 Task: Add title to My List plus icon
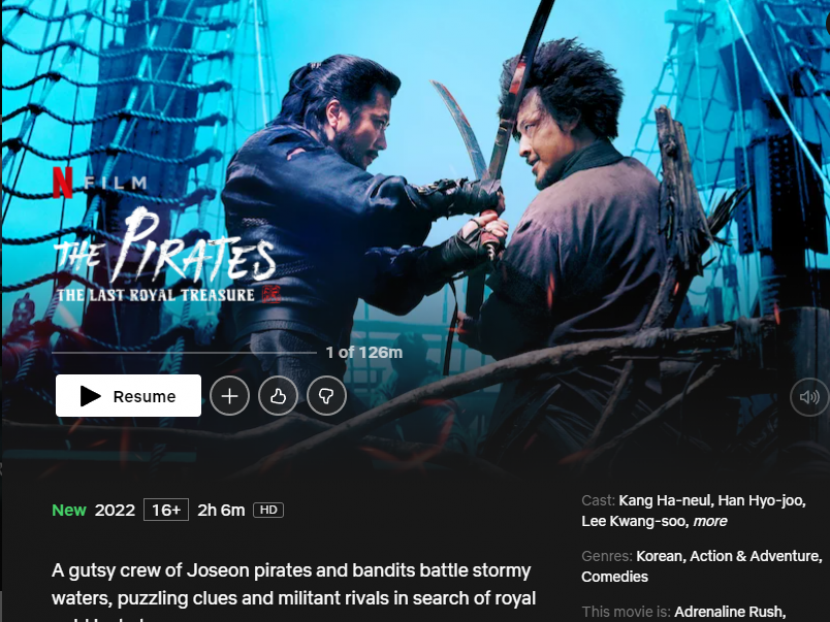coord(229,395)
